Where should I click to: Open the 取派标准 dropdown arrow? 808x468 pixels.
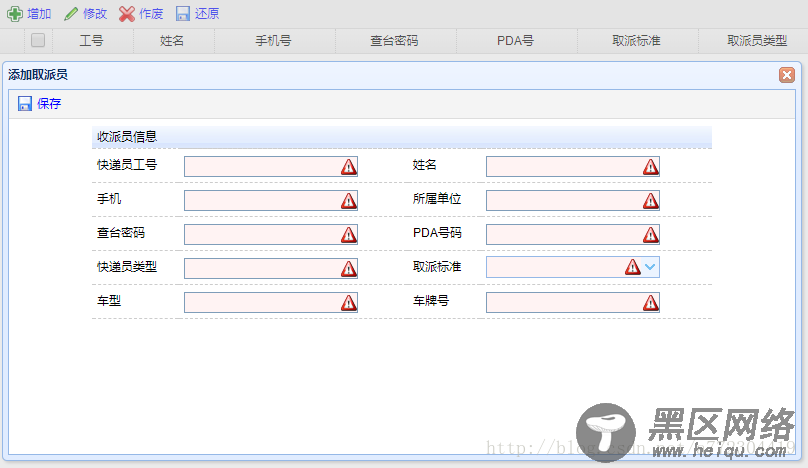point(650,267)
